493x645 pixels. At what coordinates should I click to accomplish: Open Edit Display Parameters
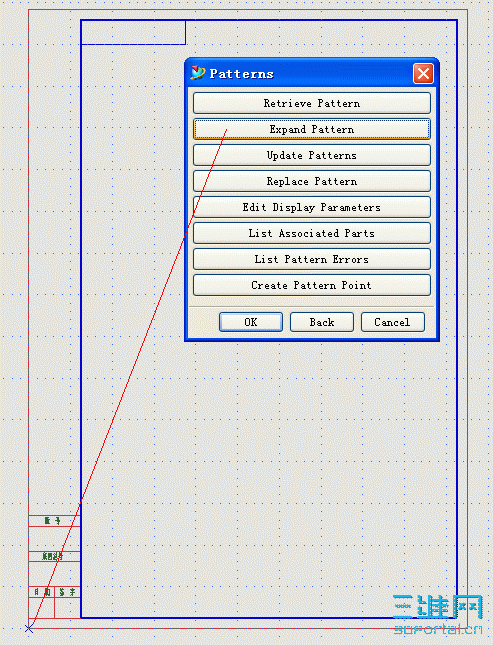[312, 207]
